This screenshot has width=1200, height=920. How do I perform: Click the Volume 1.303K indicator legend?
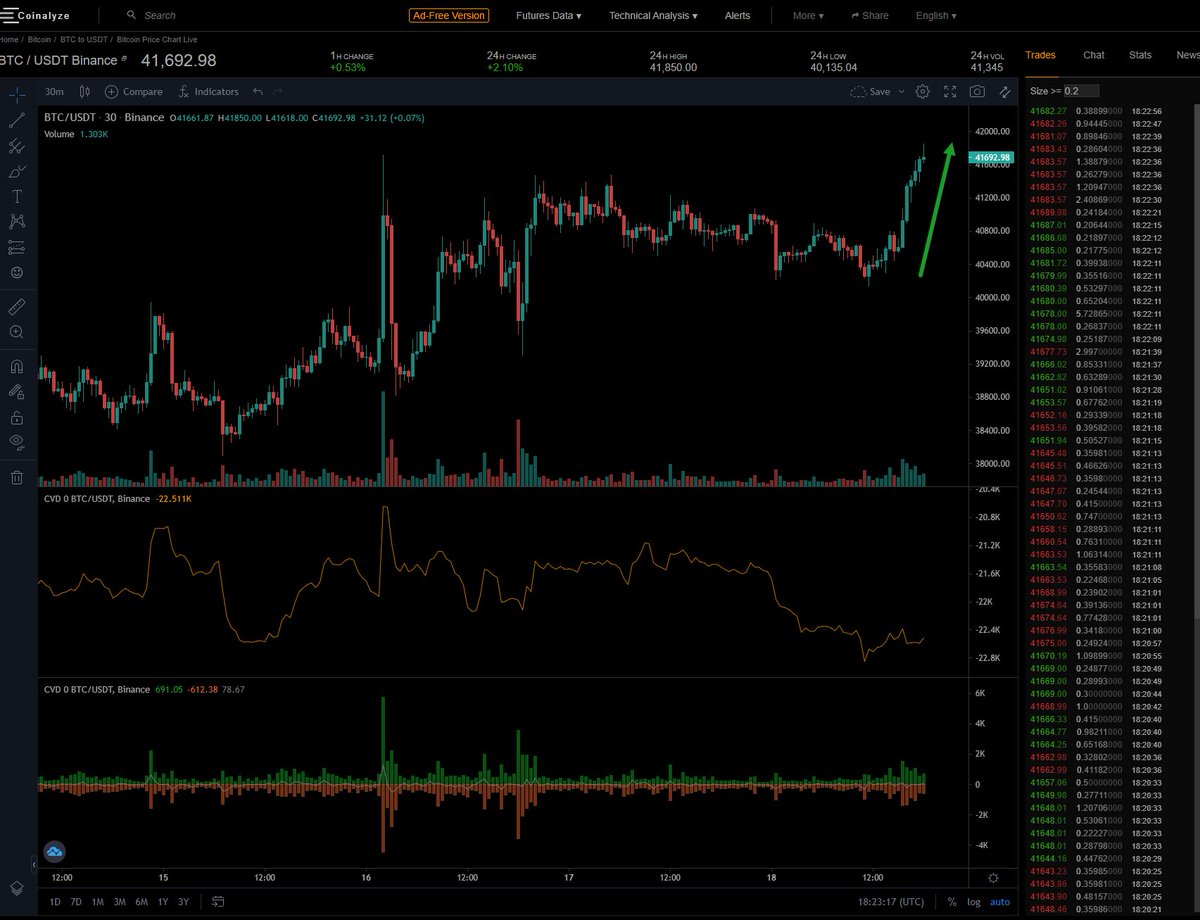[x=76, y=134]
